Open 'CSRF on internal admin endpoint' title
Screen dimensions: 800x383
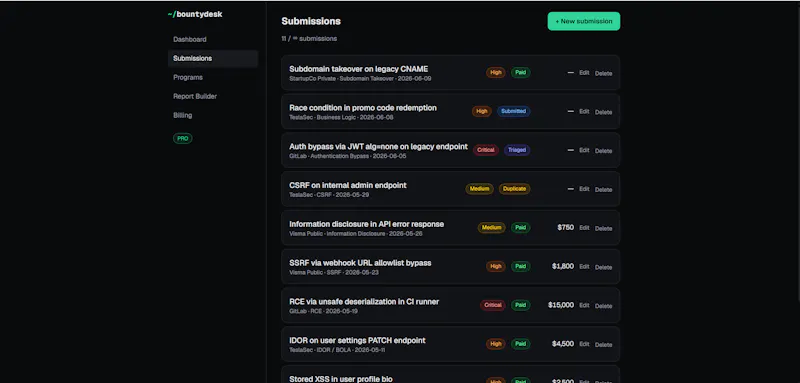pyautogui.click(x=348, y=185)
